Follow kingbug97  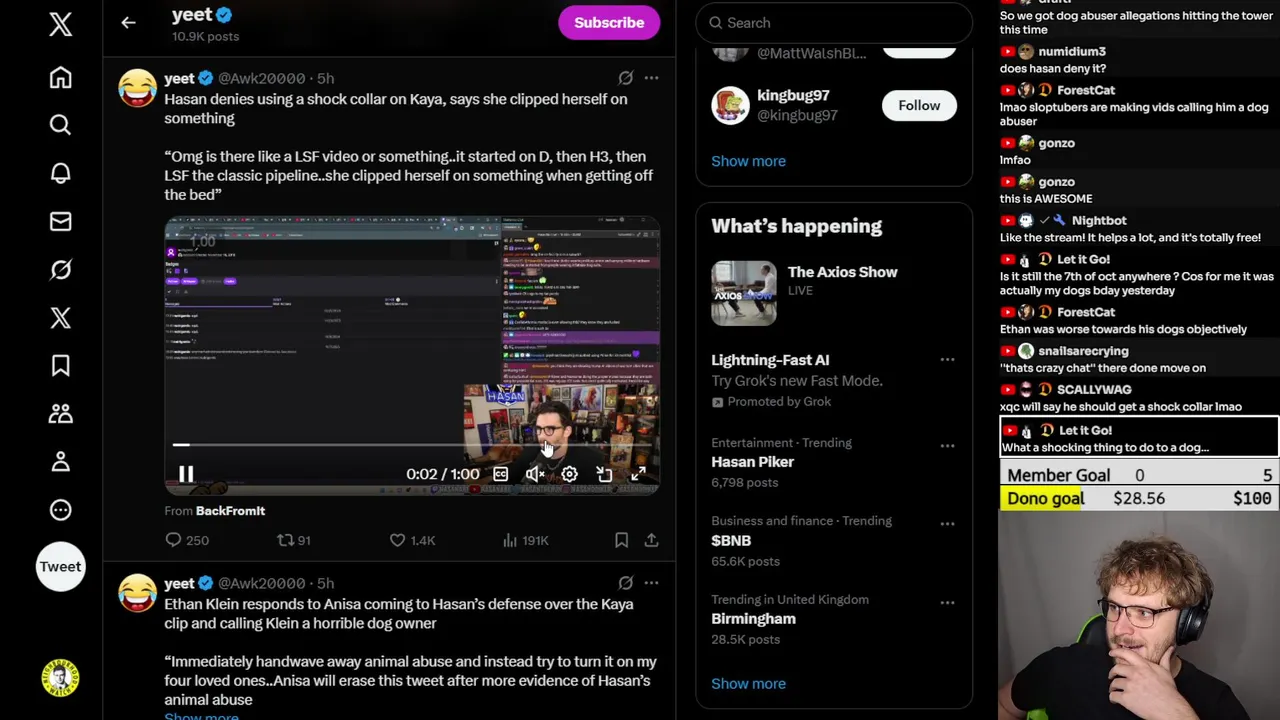(919, 105)
